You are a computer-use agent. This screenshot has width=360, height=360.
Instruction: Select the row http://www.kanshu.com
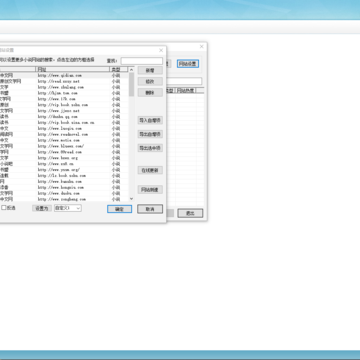point(63,181)
